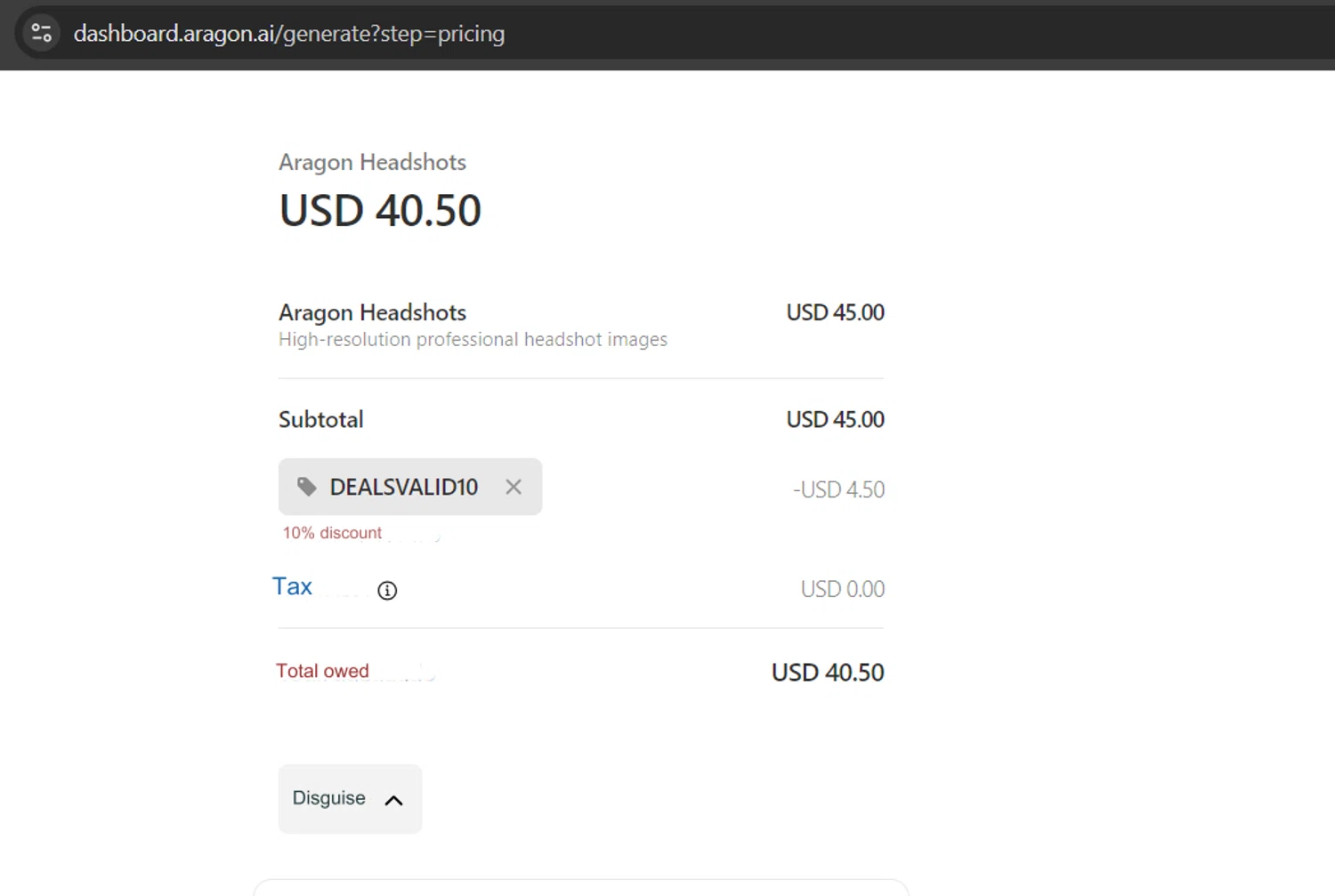The image size is (1335, 896).
Task: Click the bold Aragon Headshots line item name
Action: 372,312
